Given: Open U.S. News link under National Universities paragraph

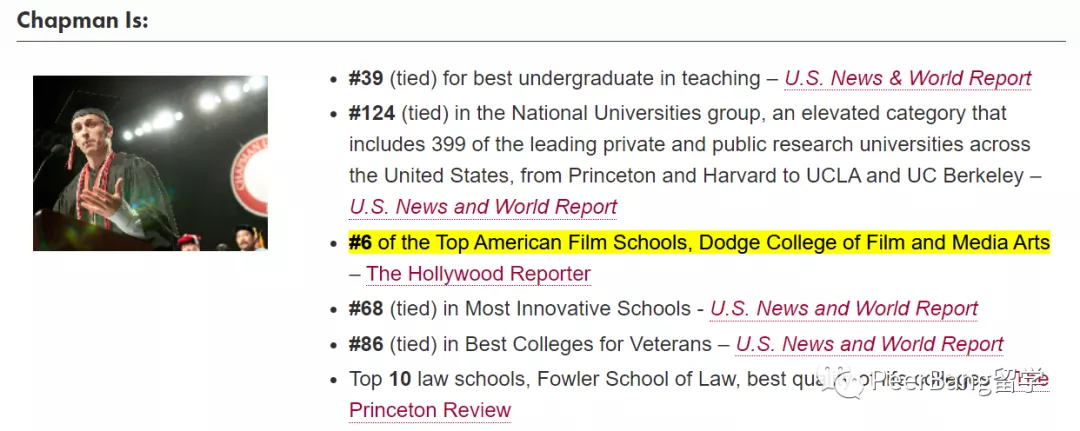Looking at the screenshot, I should tap(483, 207).
